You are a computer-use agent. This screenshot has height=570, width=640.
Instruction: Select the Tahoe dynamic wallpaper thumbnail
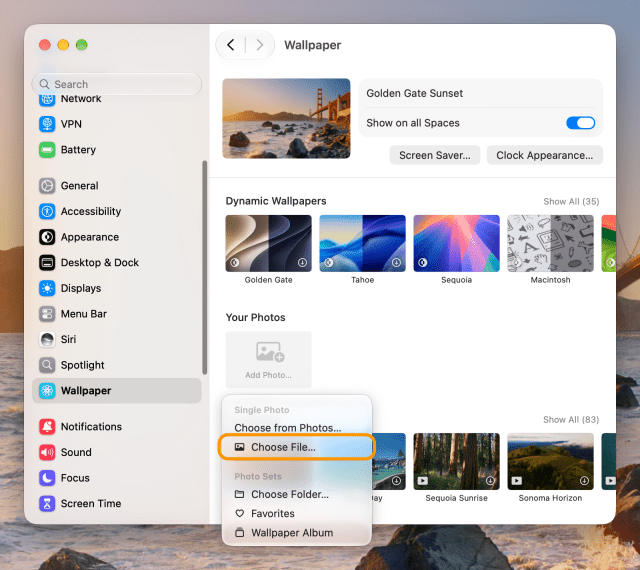click(x=362, y=243)
